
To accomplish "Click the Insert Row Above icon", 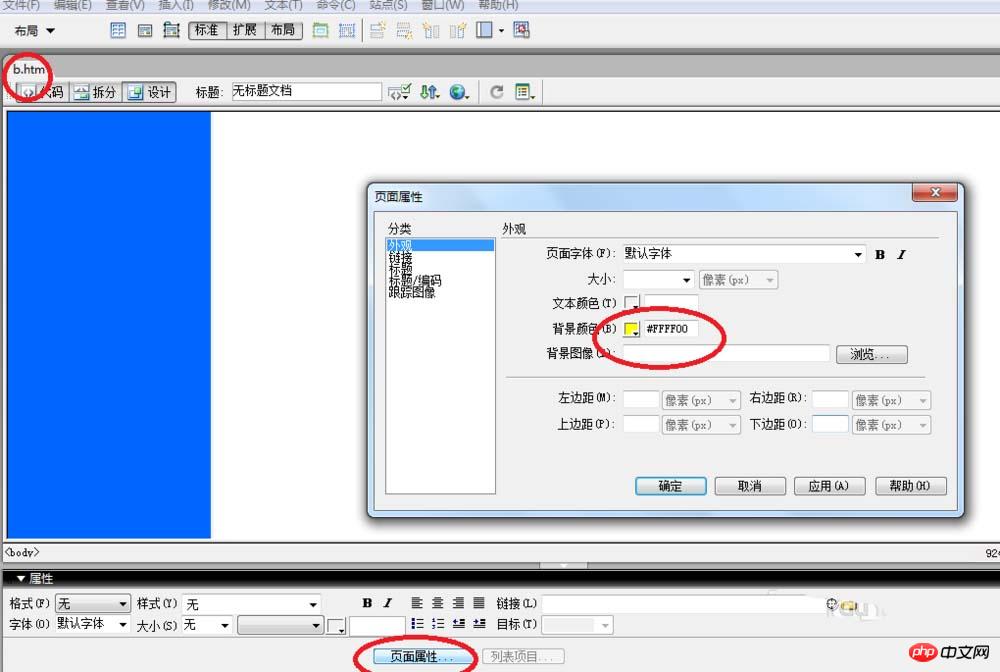I will tap(378, 30).
